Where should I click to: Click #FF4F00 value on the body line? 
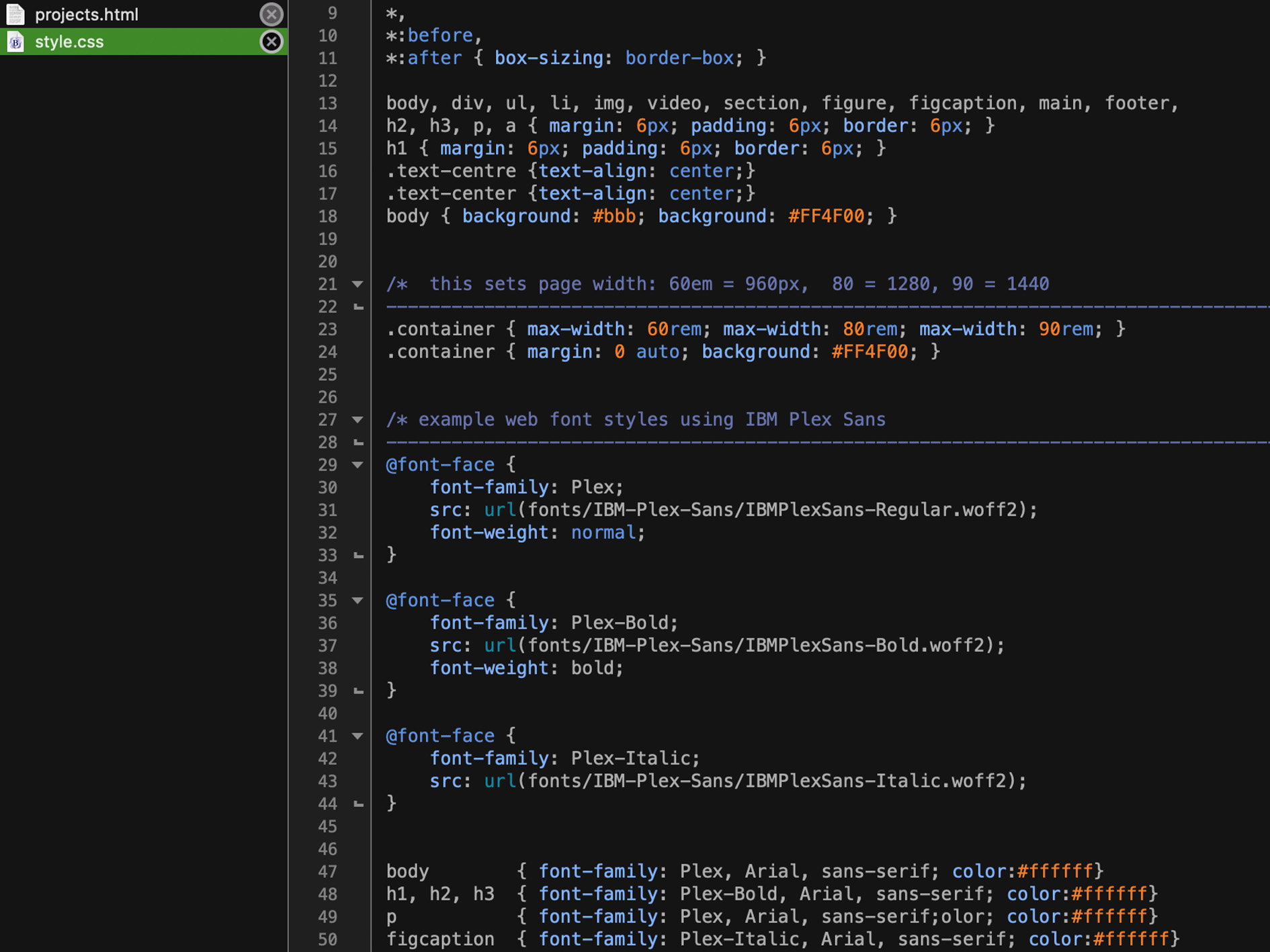[827, 216]
